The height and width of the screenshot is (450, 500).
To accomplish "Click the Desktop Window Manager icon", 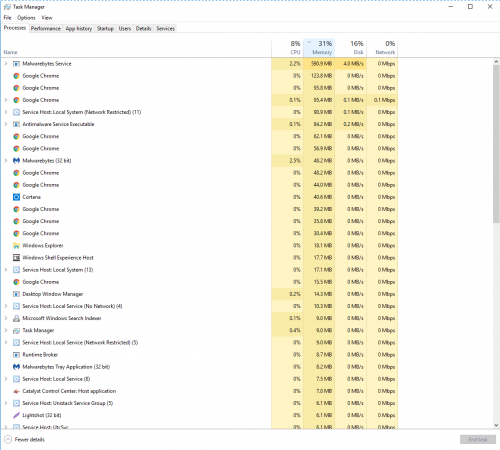I will coord(16,294).
